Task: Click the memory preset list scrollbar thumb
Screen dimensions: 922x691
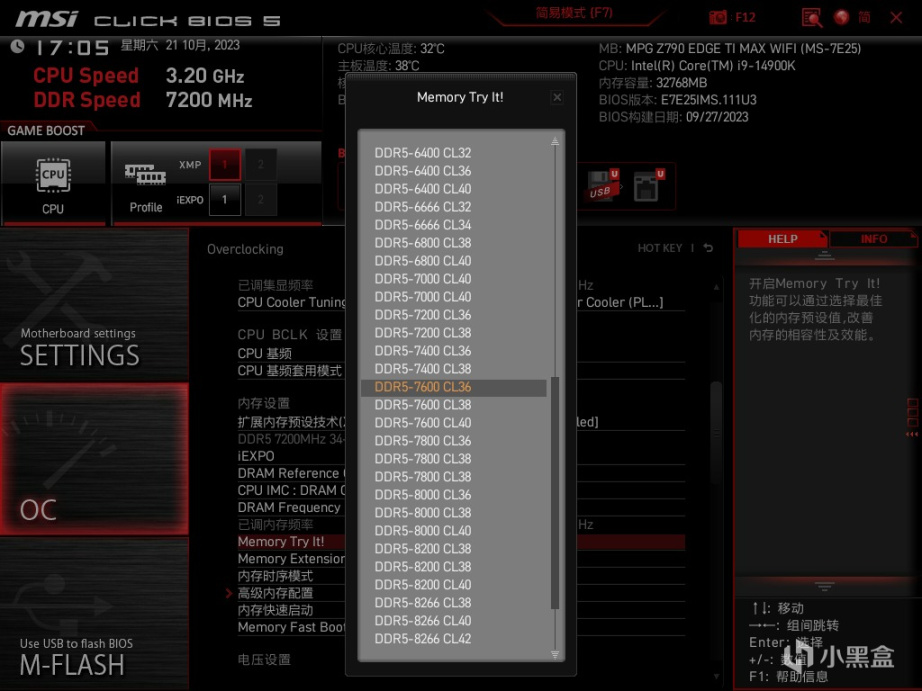Action: coord(554,493)
